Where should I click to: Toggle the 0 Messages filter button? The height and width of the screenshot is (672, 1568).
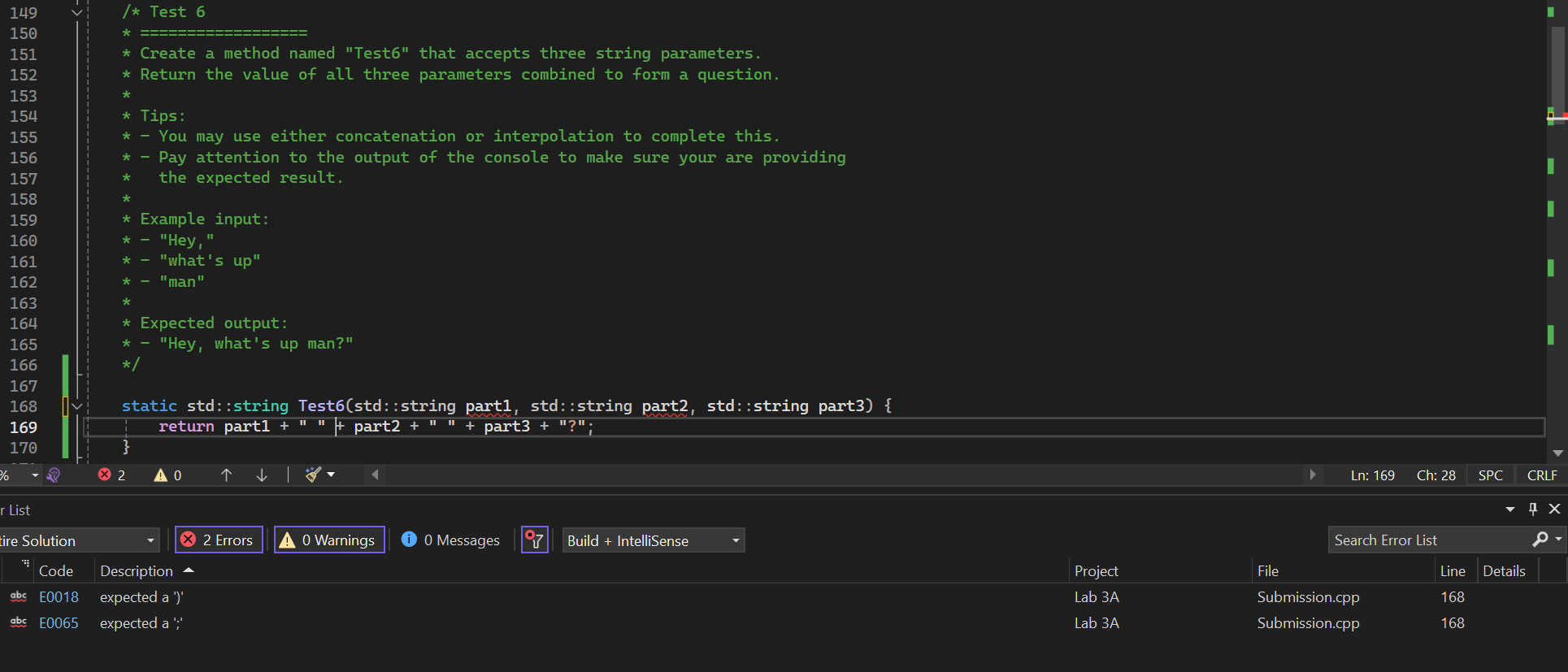coord(451,540)
